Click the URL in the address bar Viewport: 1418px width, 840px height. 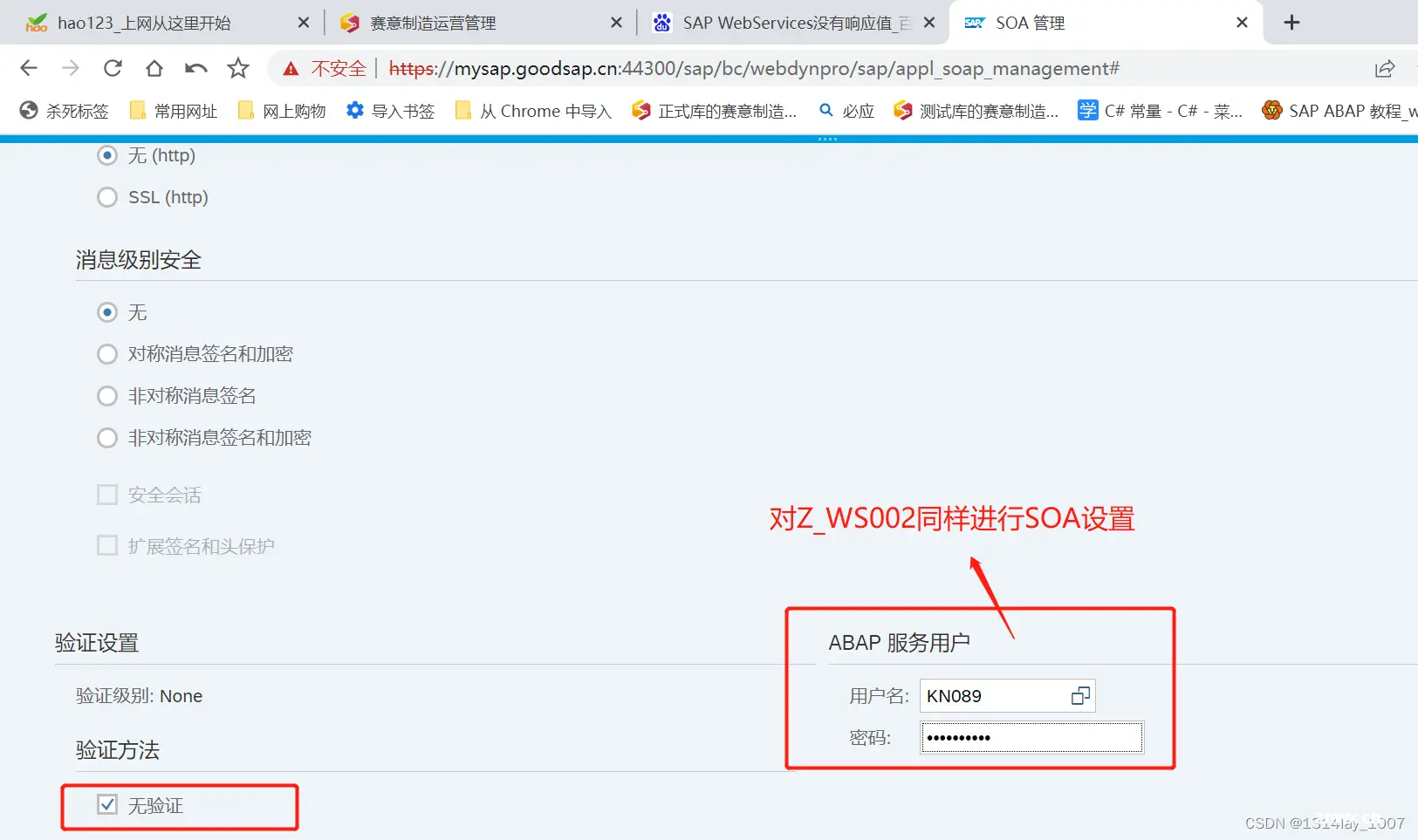754,68
